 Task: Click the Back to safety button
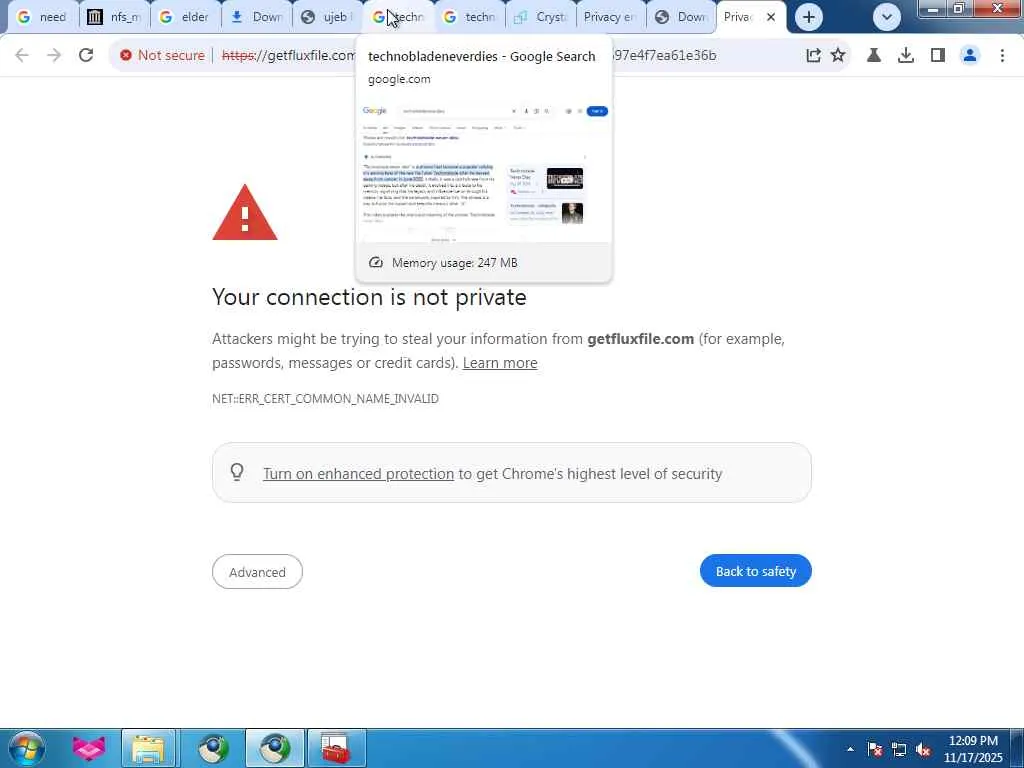756,571
